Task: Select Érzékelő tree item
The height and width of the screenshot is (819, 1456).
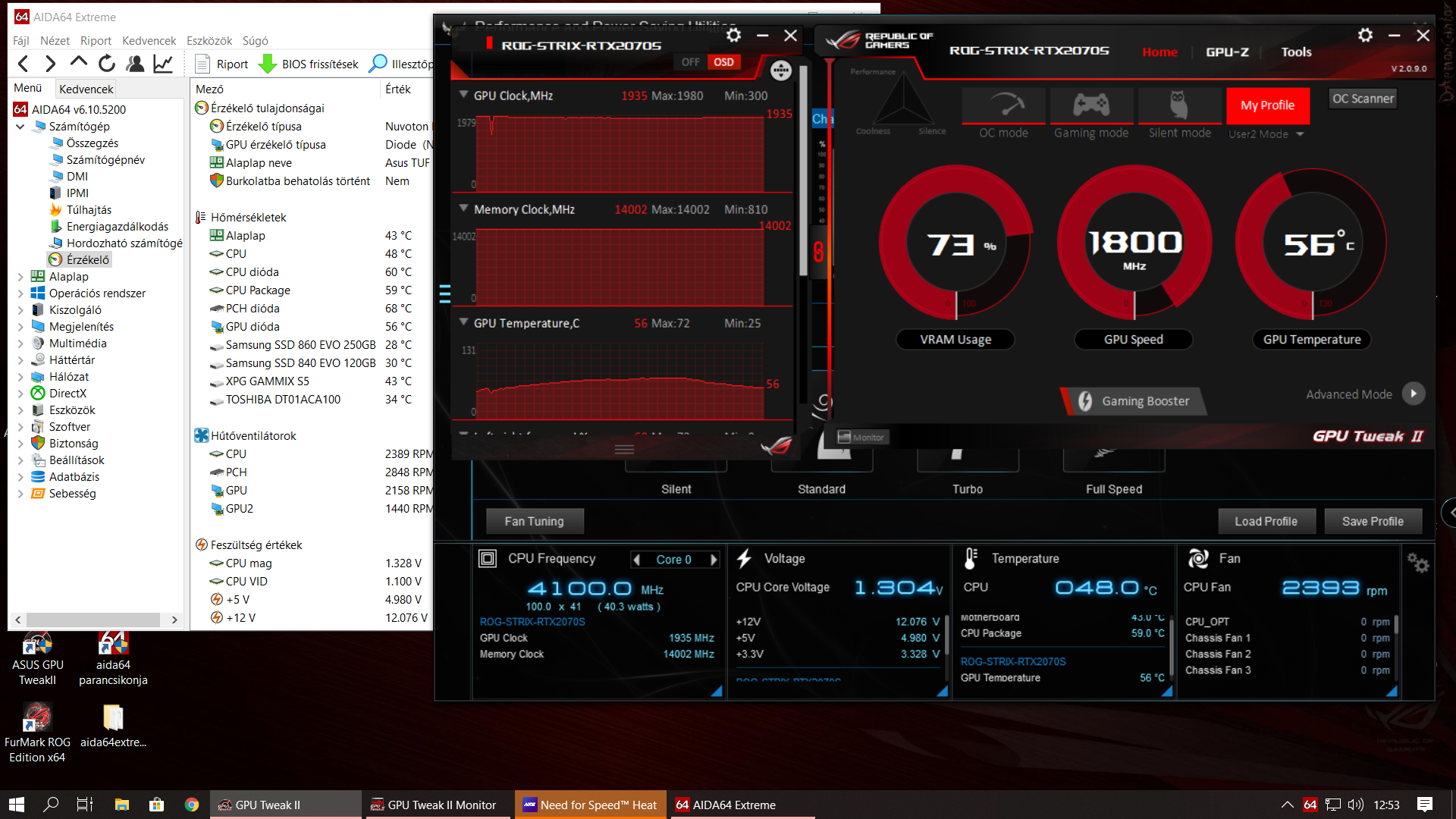Action: coord(80,260)
